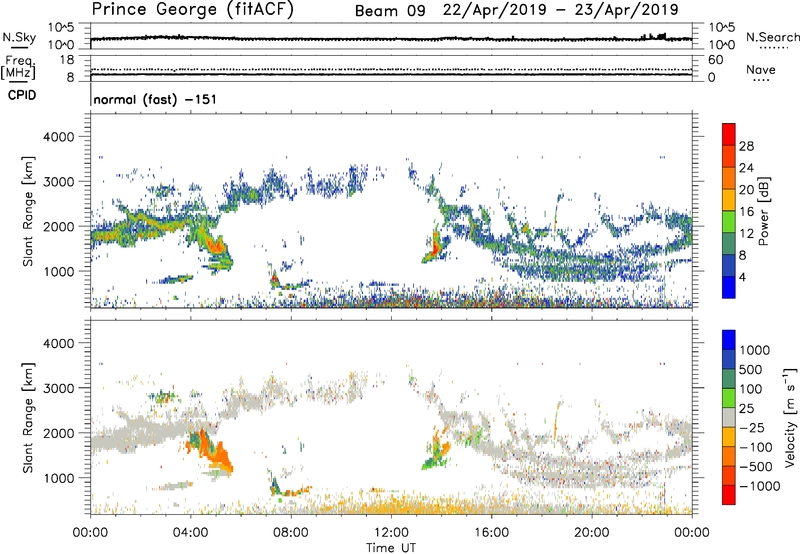Select the 'Beam 09' label
This screenshot has height=554, width=800.
[x=390, y=11]
